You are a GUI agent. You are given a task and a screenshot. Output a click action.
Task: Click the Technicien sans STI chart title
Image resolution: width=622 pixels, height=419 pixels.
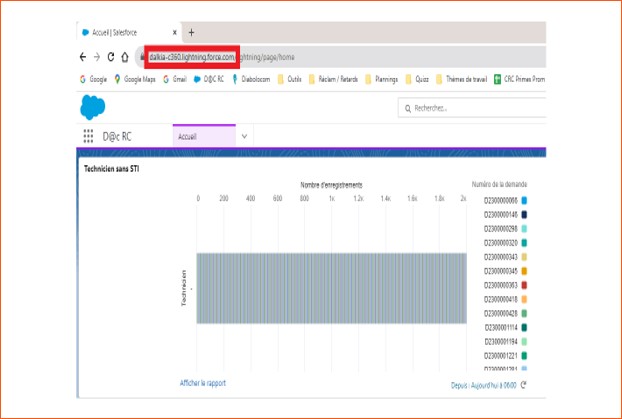point(111,169)
